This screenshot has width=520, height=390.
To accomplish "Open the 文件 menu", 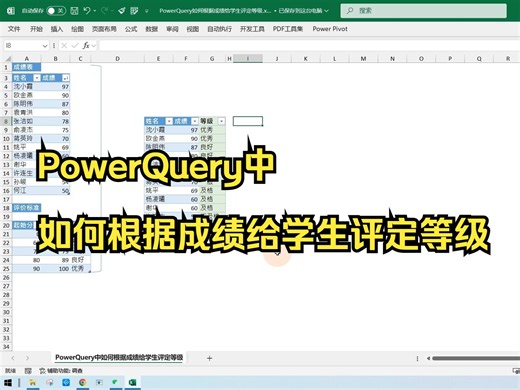I will pos(14,29).
